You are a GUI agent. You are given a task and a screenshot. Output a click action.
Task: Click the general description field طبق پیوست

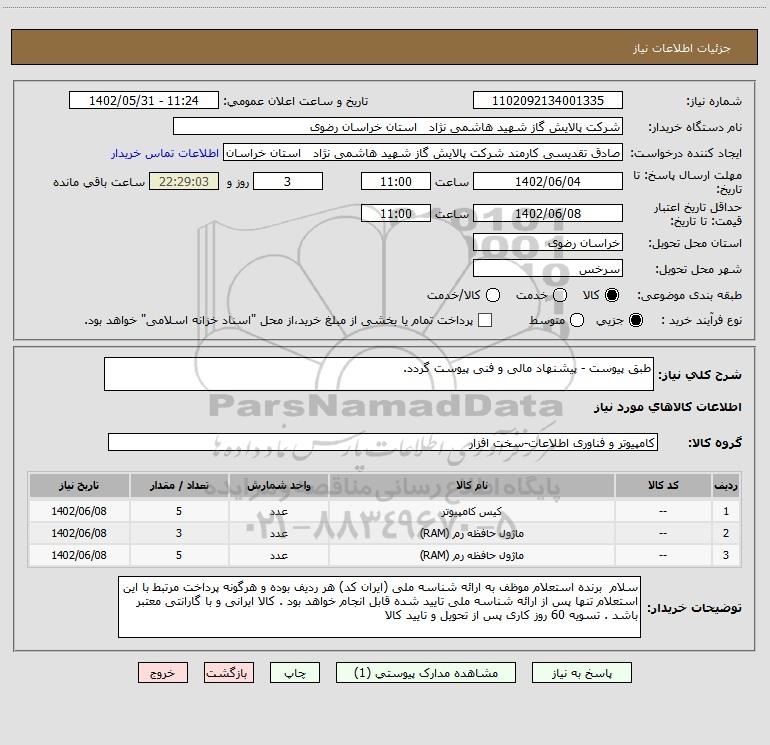click(x=379, y=374)
